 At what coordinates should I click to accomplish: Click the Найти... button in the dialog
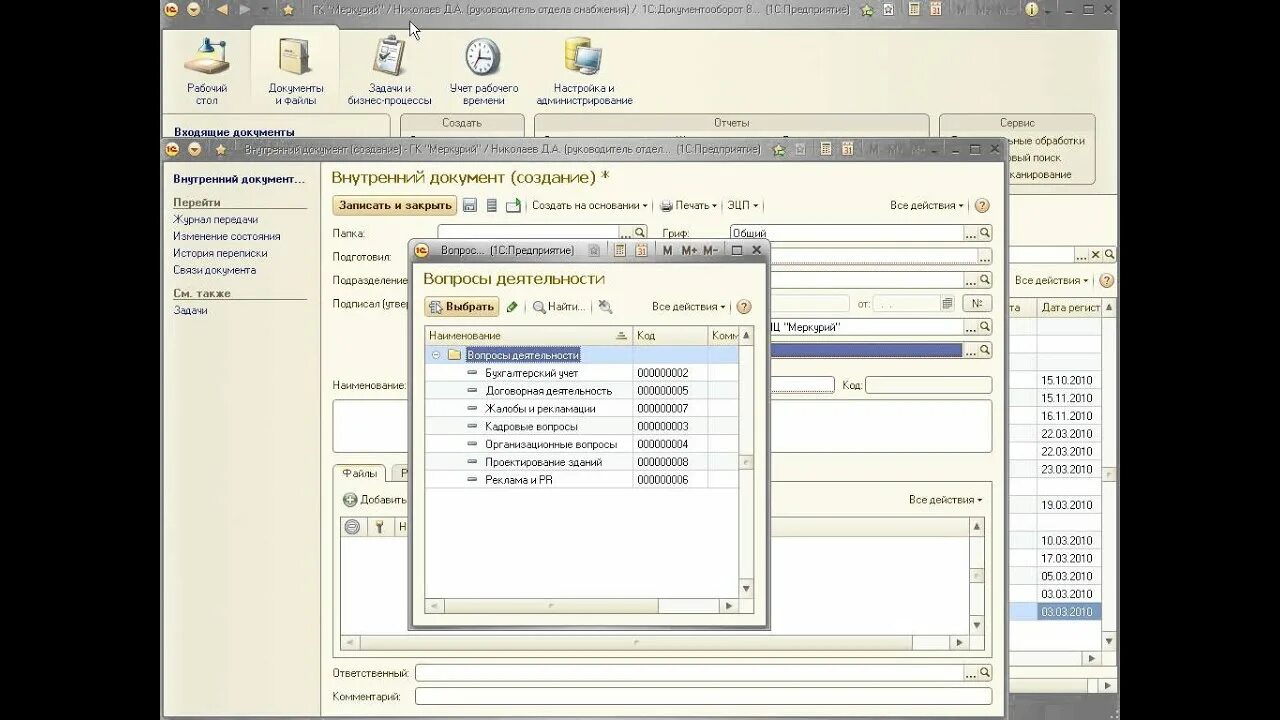(x=559, y=307)
